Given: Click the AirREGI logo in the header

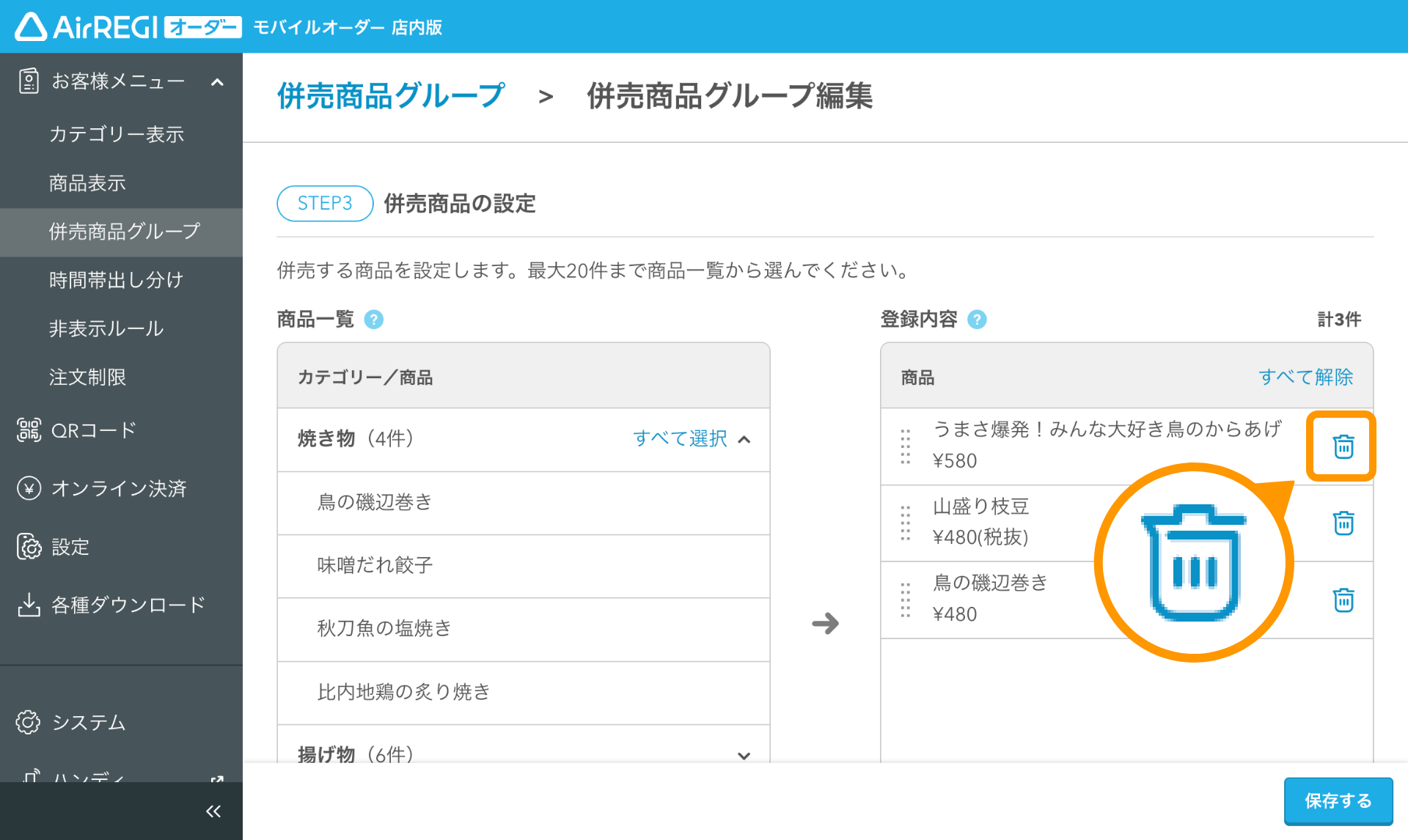Looking at the screenshot, I should [x=128, y=27].
